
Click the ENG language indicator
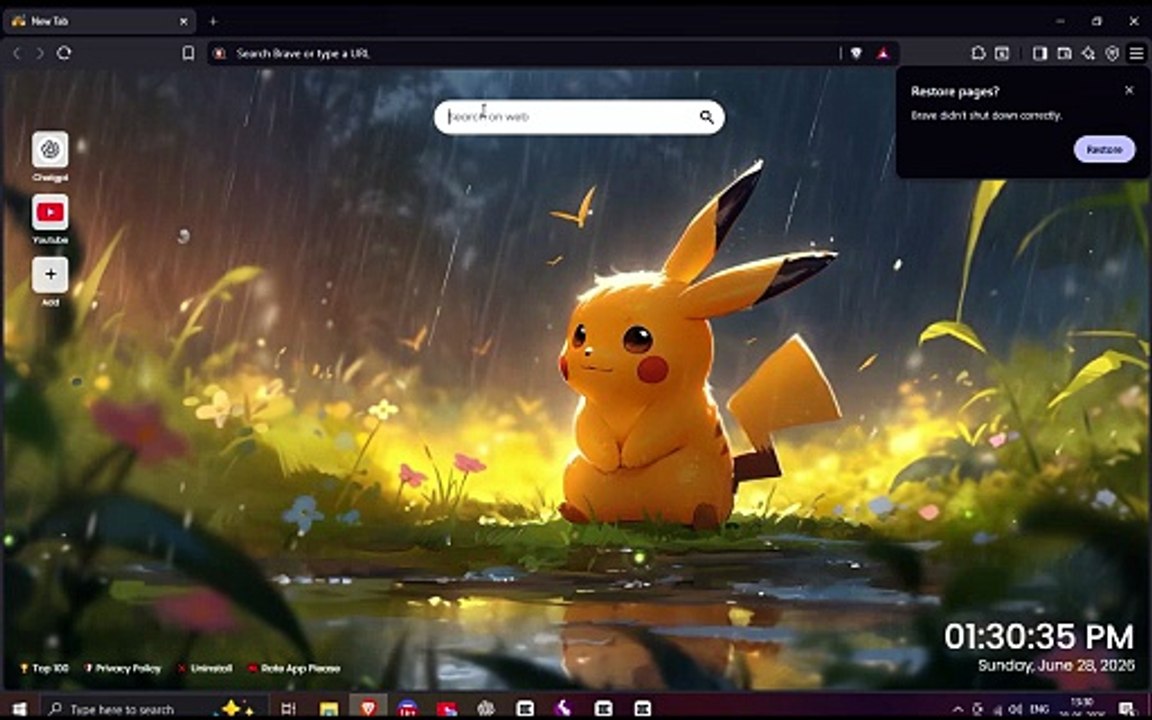(x=1039, y=709)
